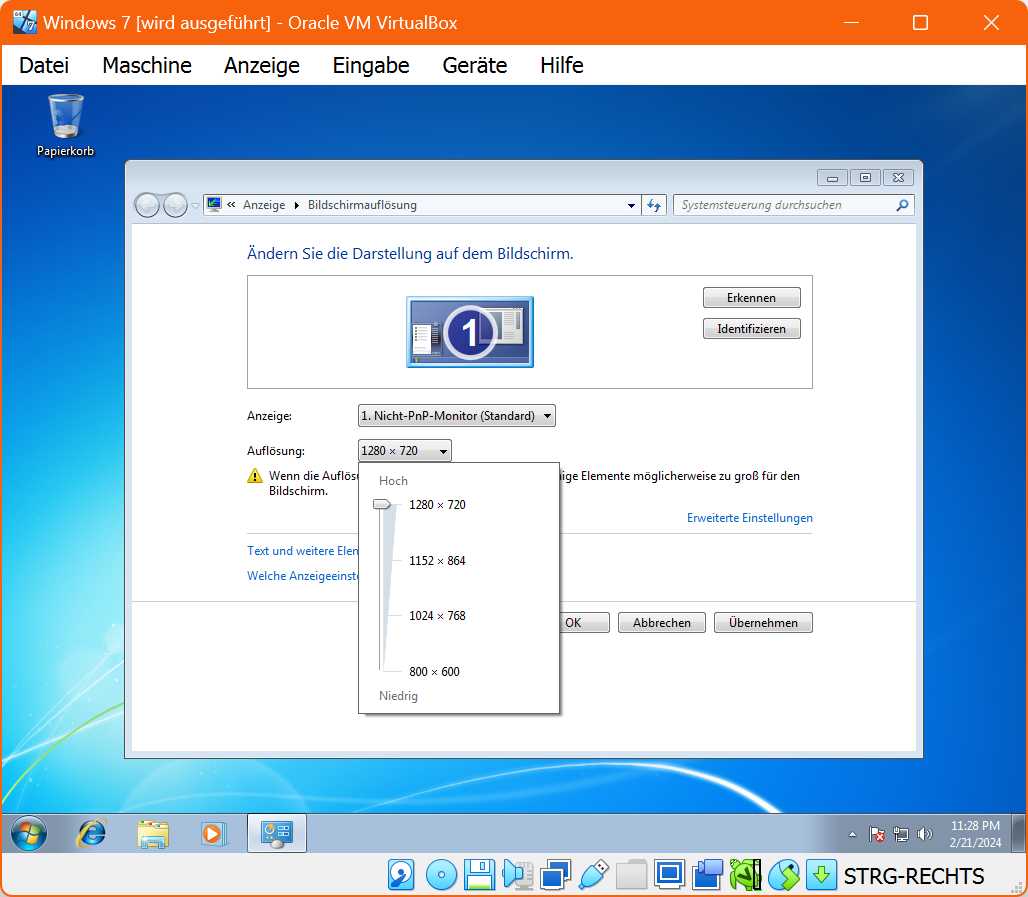Click the mouse integration status icon
This screenshot has width=1028, height=897.
tap(783, 875)
